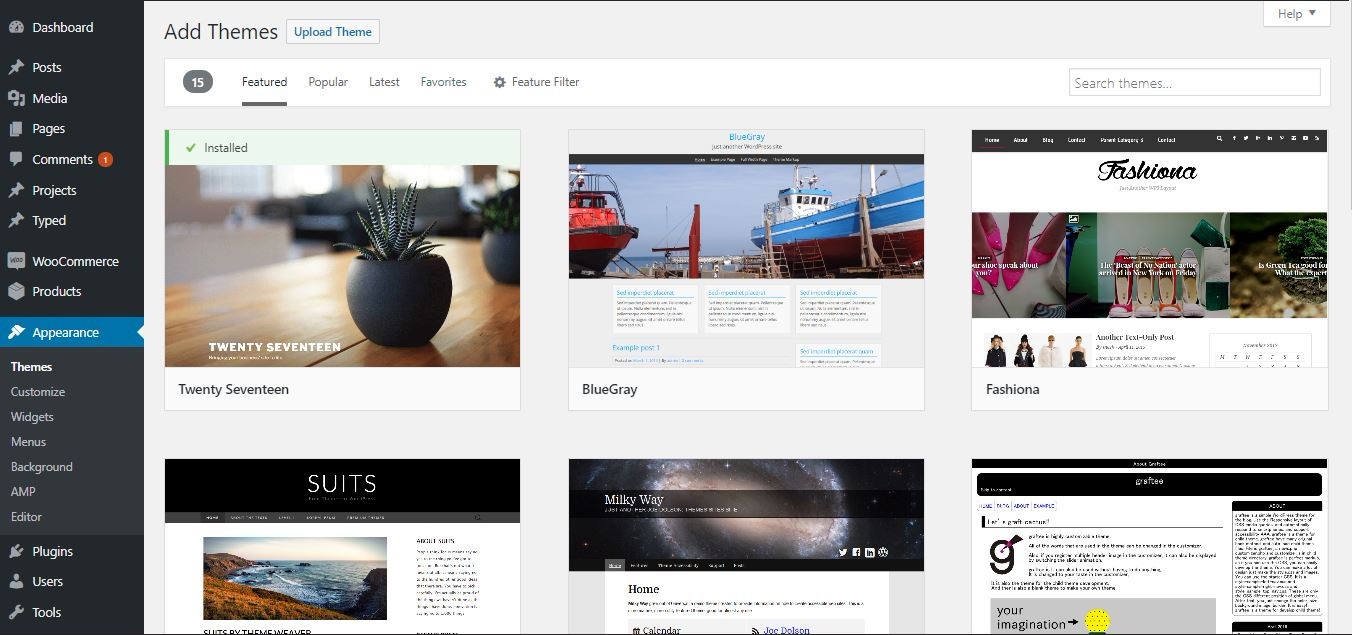Screen dimensions: 1352x635
Task: Select the graftee theme thumbnail
Action: point(1150,547)
